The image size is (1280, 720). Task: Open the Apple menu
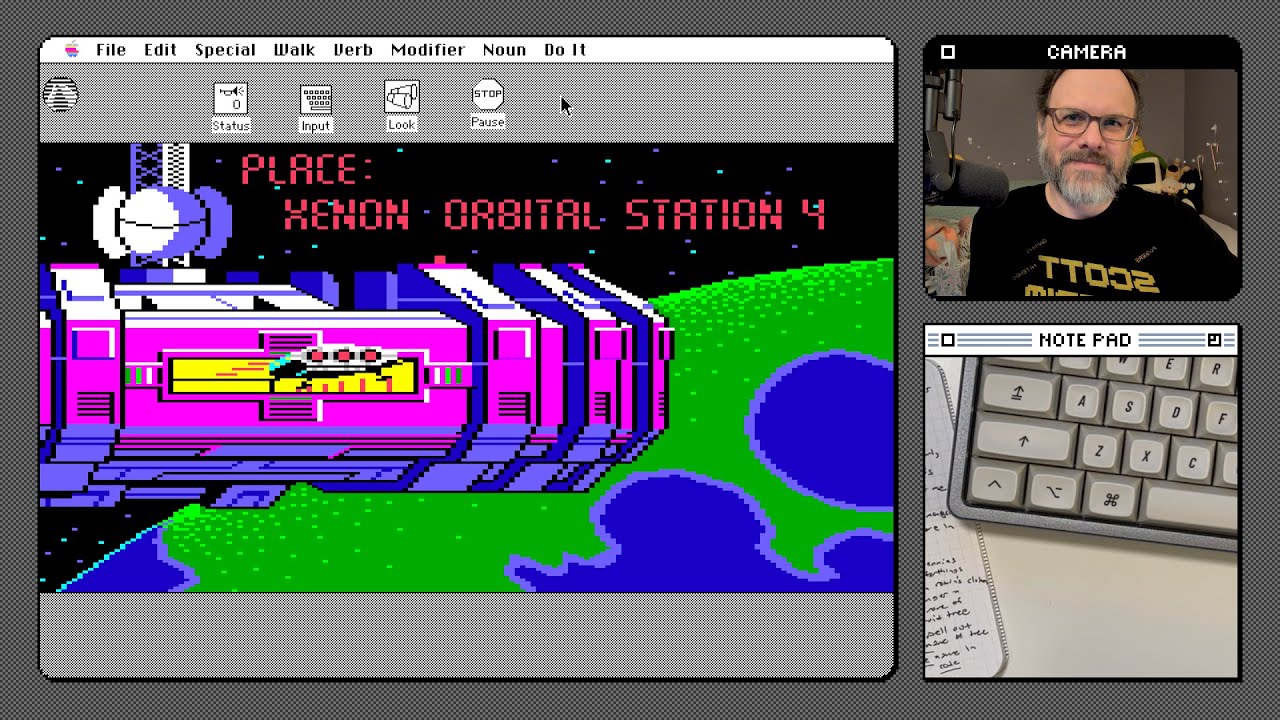(x=72, y=50)
